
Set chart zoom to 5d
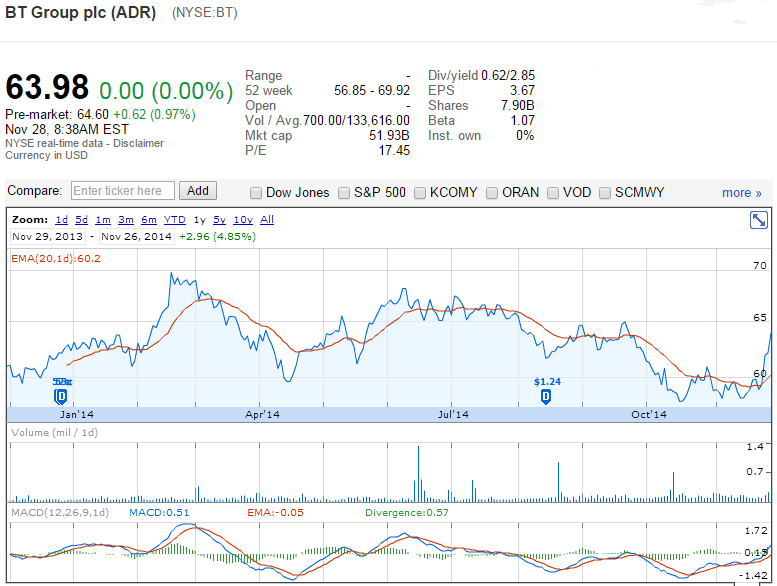point(81,219)
